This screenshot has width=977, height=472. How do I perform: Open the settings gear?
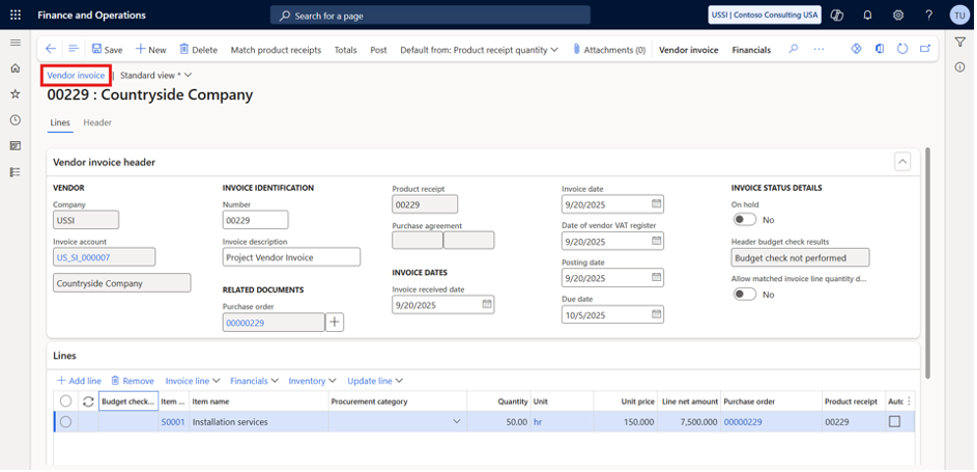(x=898, y=15)
